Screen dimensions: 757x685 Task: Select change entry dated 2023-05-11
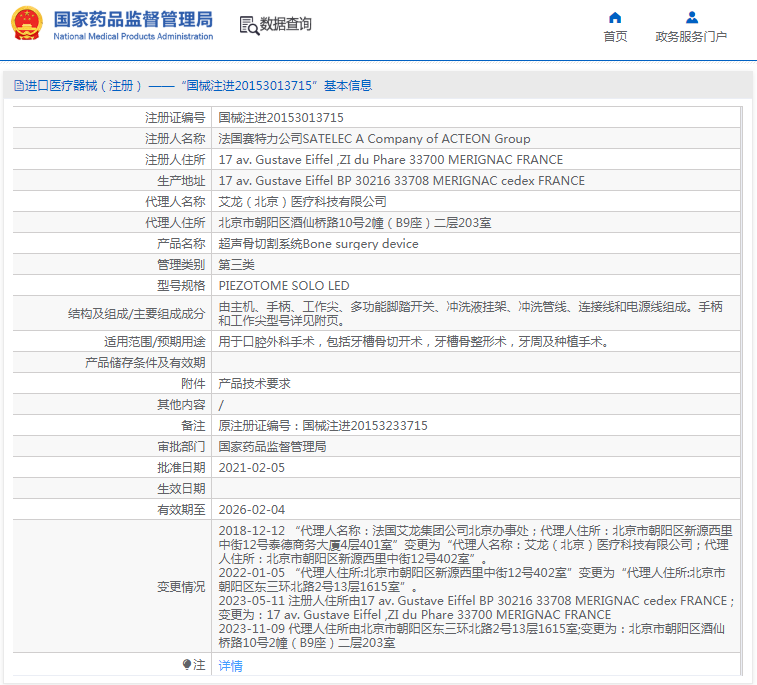pos(476,608)
